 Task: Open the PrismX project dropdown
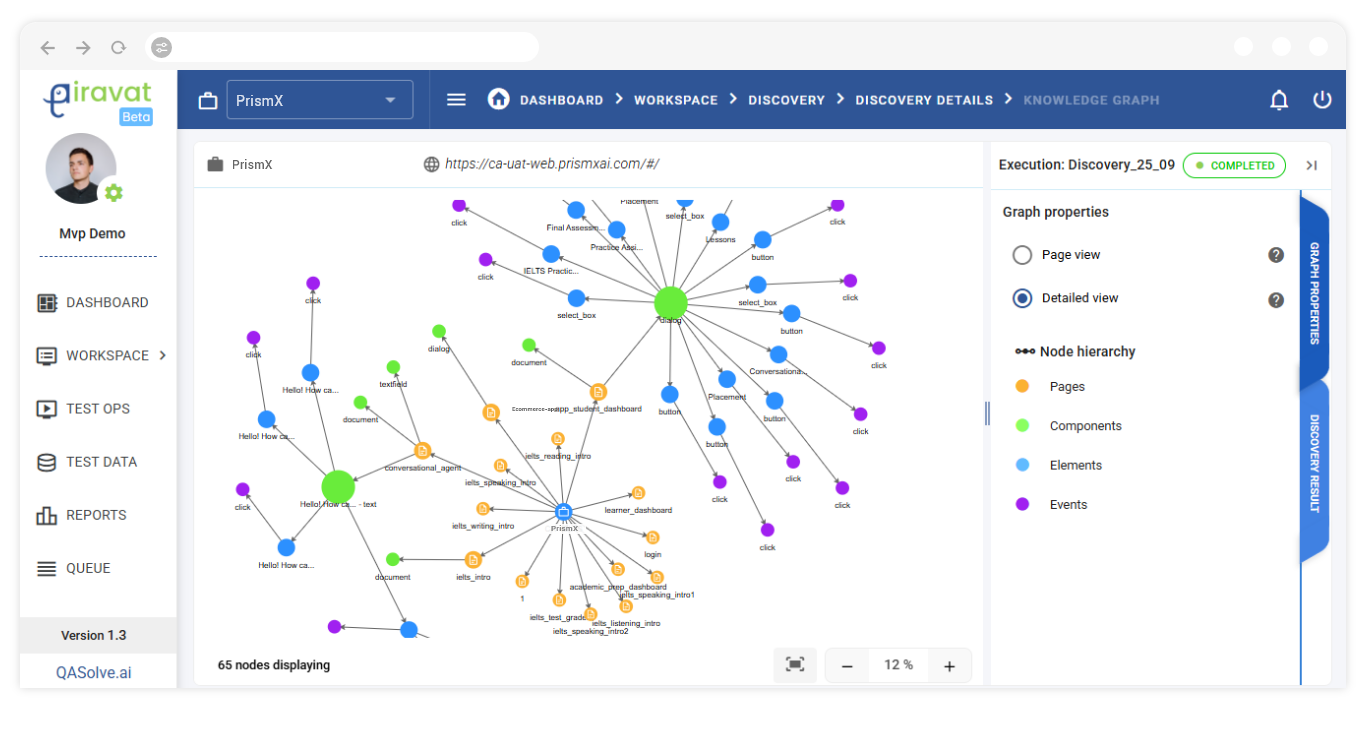point(320,100)
